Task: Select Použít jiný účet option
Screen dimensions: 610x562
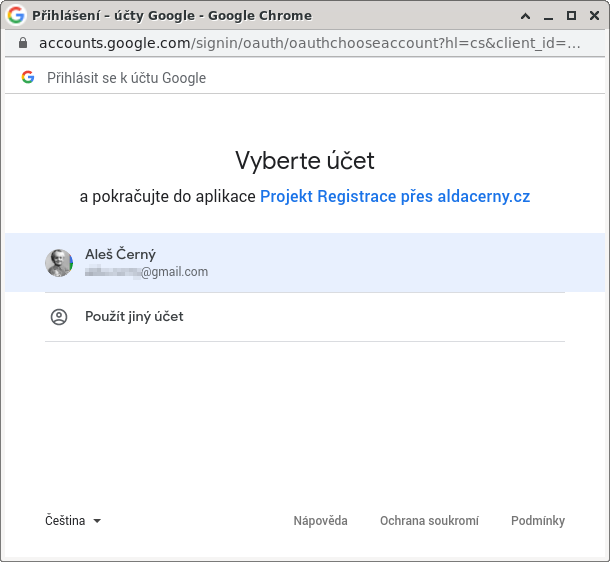Action: tap(305, 317)
